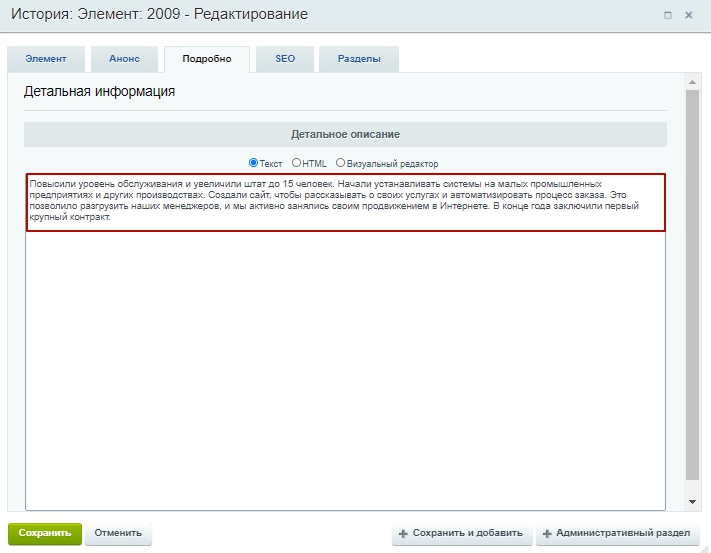
Task: Open Административный раздел button
Action: [x=618, y=534]
